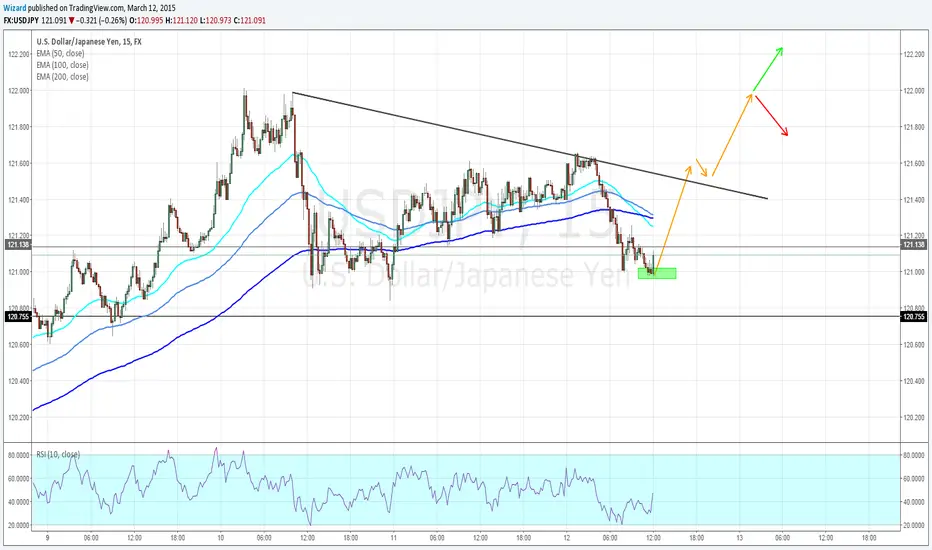Click the open value O:120.995
The width and height of the screenshot is (932, 550).
146,20
